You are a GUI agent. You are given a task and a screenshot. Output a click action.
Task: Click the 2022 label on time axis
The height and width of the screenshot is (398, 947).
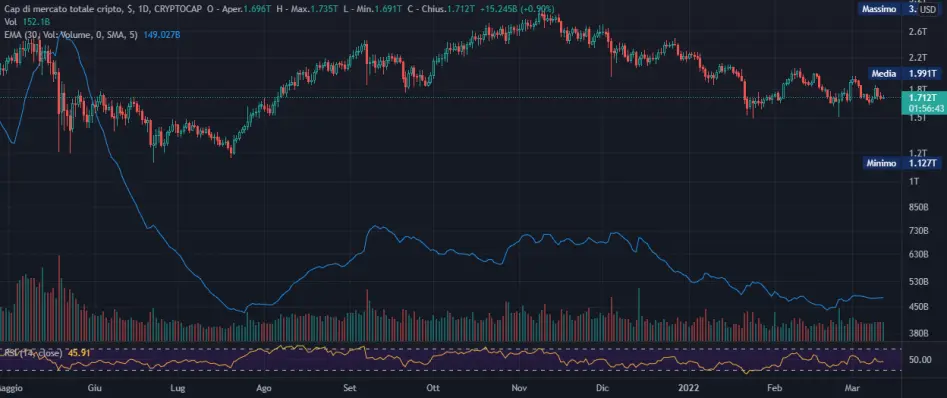pos(688,387)
